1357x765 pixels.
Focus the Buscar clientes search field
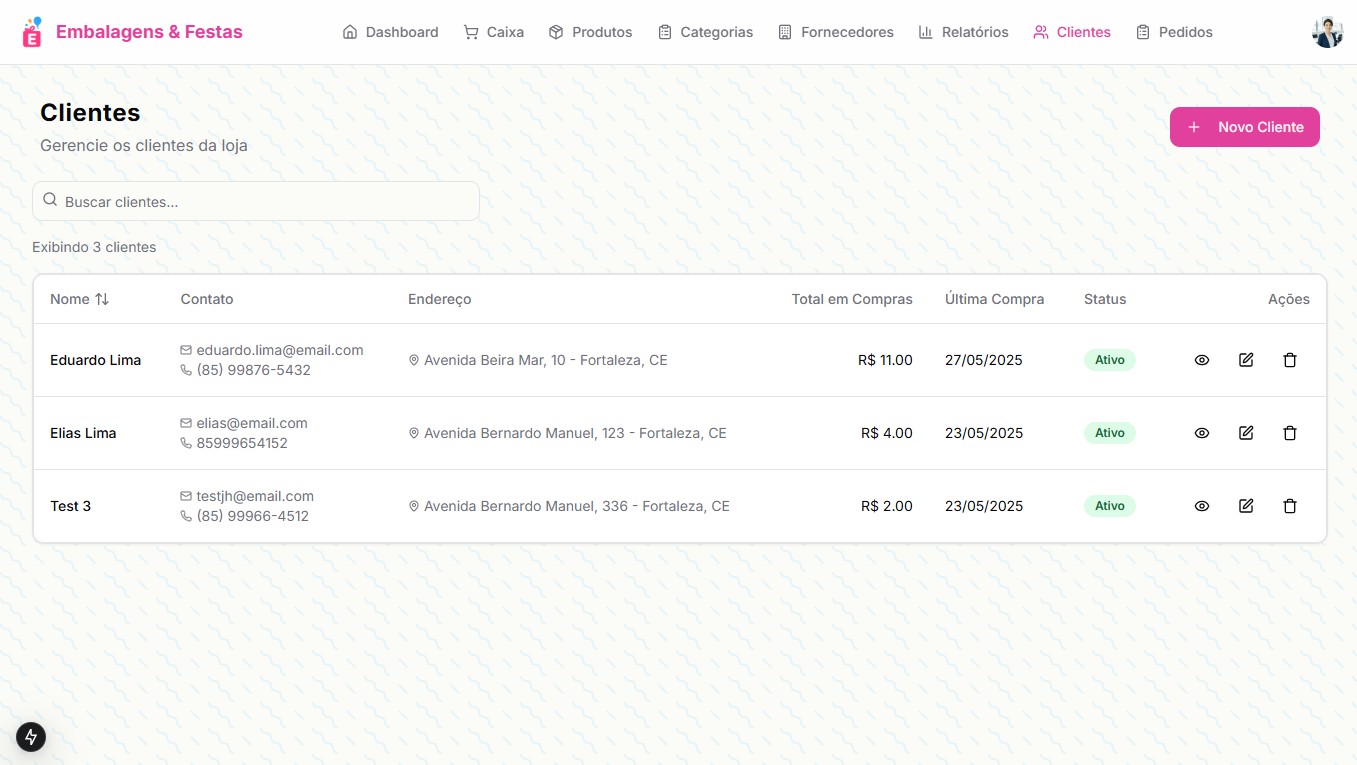[x=265, y=201]
